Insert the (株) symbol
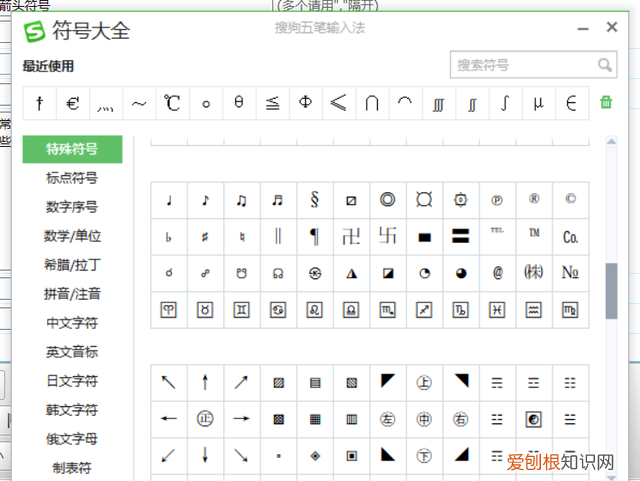 pyautogui.click(x=534, y=273)
